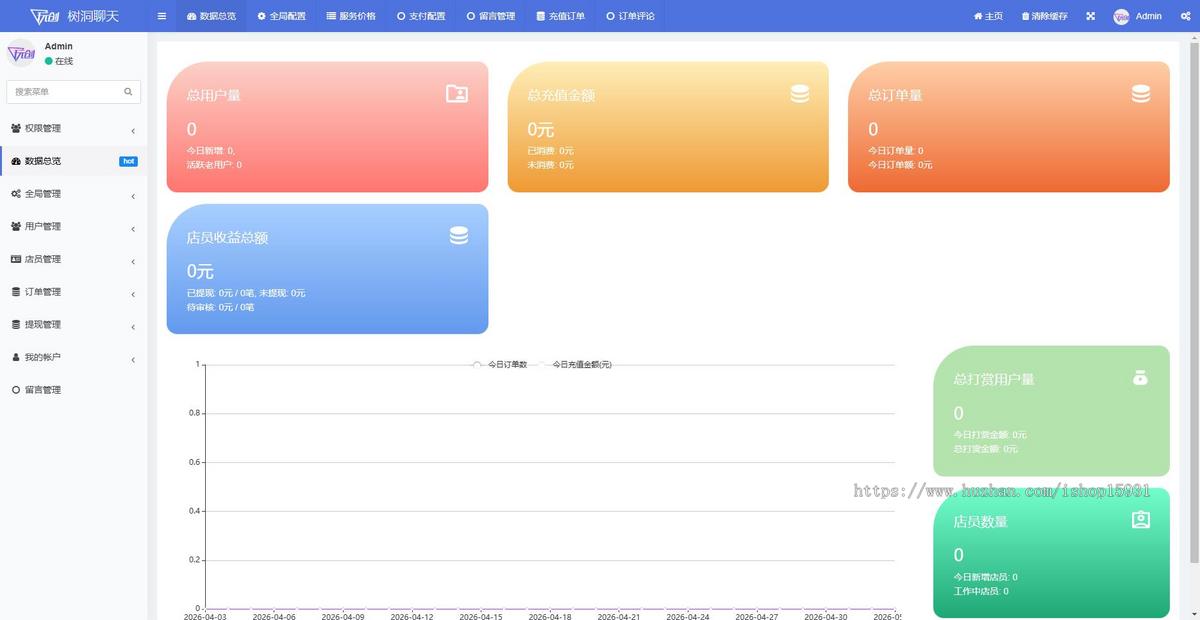
Task: Open the Admin user menu in header
Action: click(1138, 16)
